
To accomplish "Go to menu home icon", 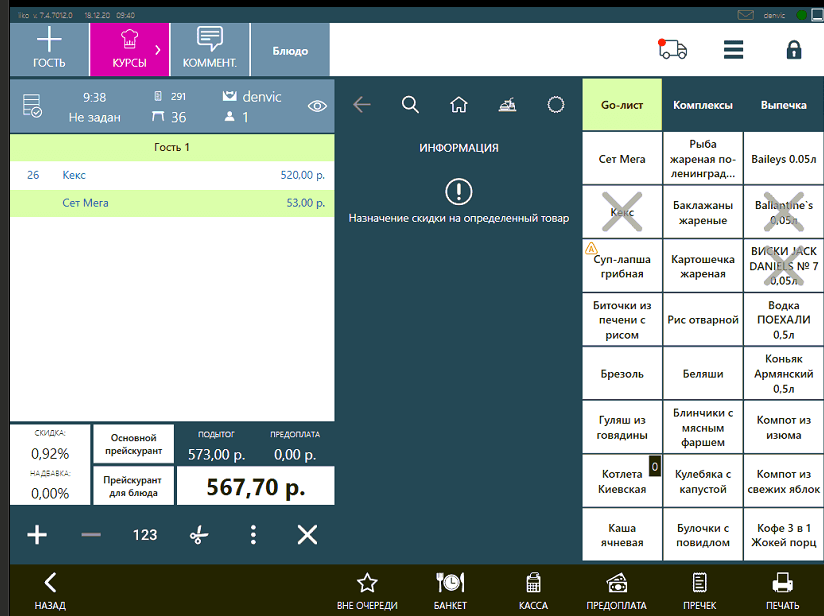I will [x=459, y=105].
